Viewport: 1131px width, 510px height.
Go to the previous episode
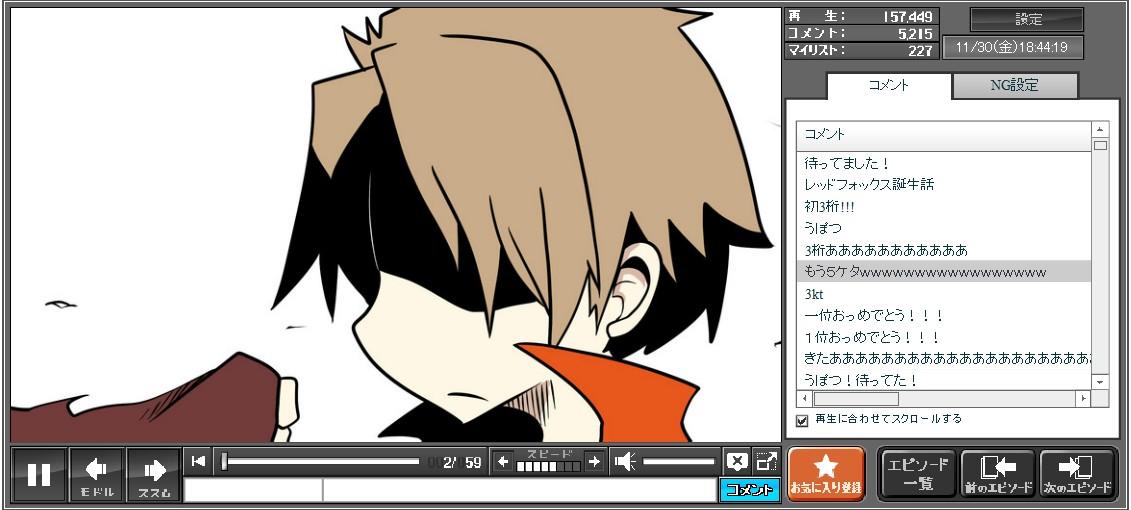point(997,473)
